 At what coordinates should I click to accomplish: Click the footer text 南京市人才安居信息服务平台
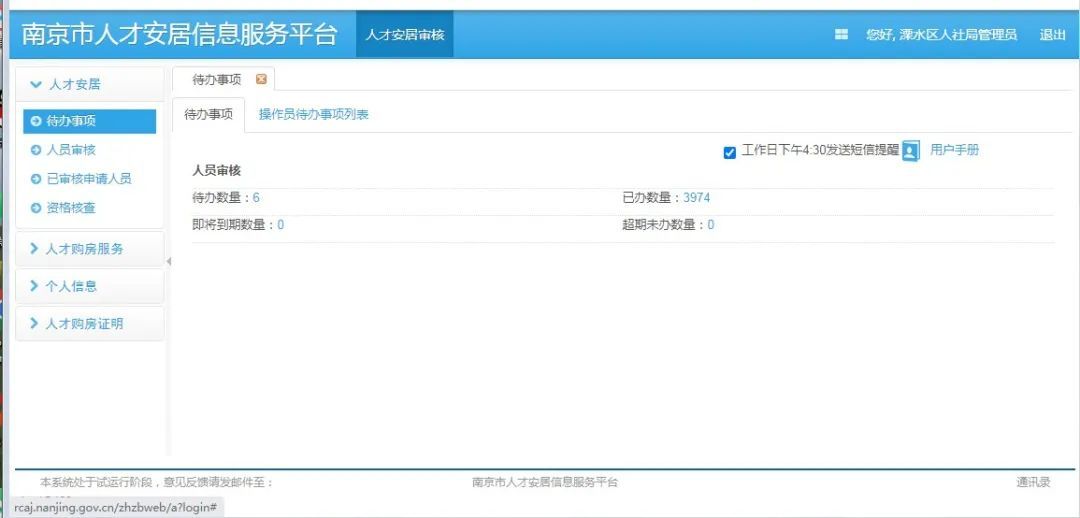click(x=545, y=482)
